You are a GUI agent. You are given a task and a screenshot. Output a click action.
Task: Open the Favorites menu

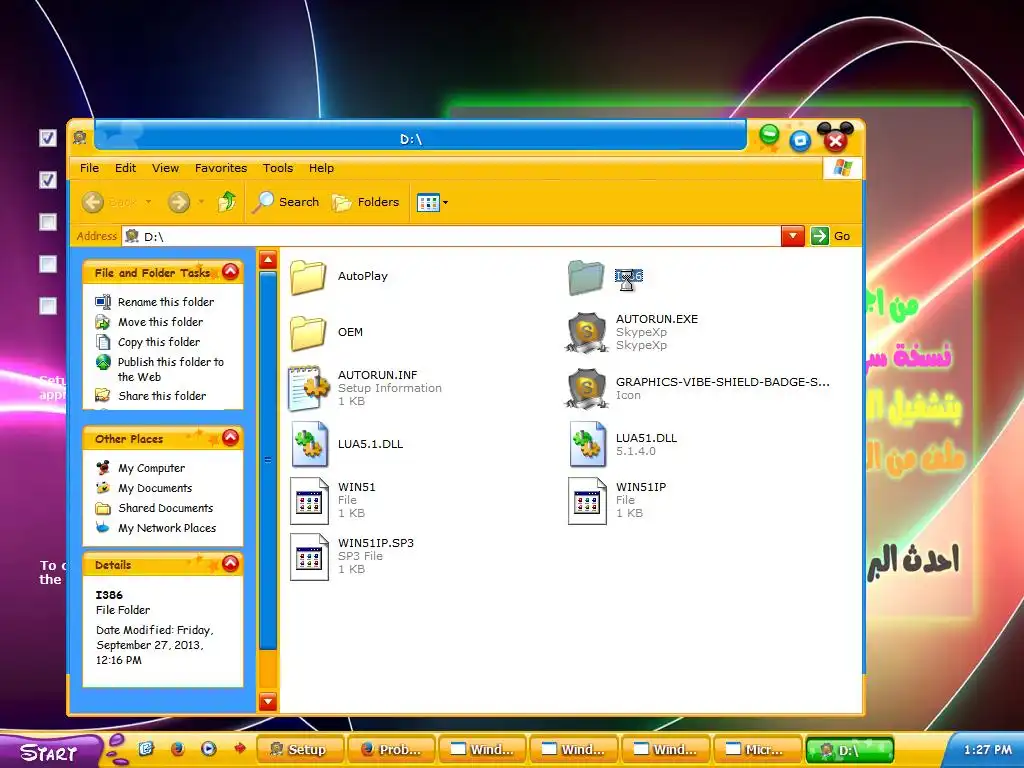(221, 168)
